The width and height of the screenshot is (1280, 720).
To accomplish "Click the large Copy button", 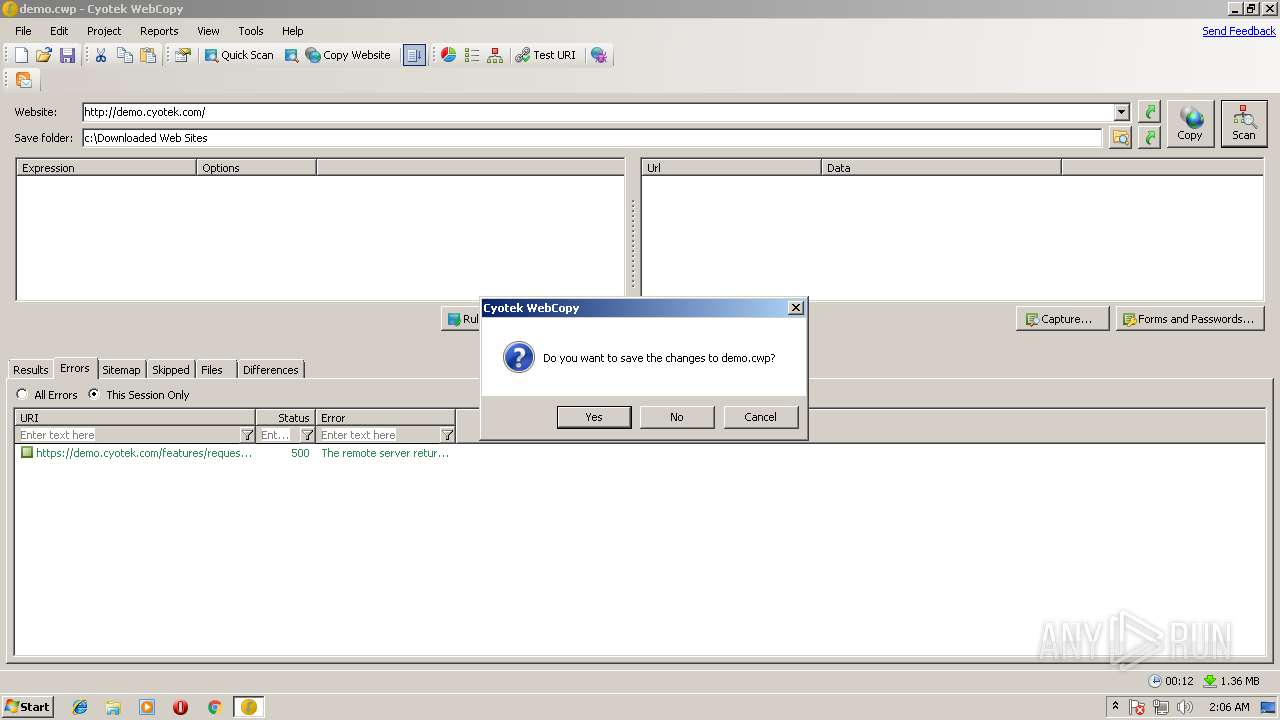I will click(x=1190, y=124).
